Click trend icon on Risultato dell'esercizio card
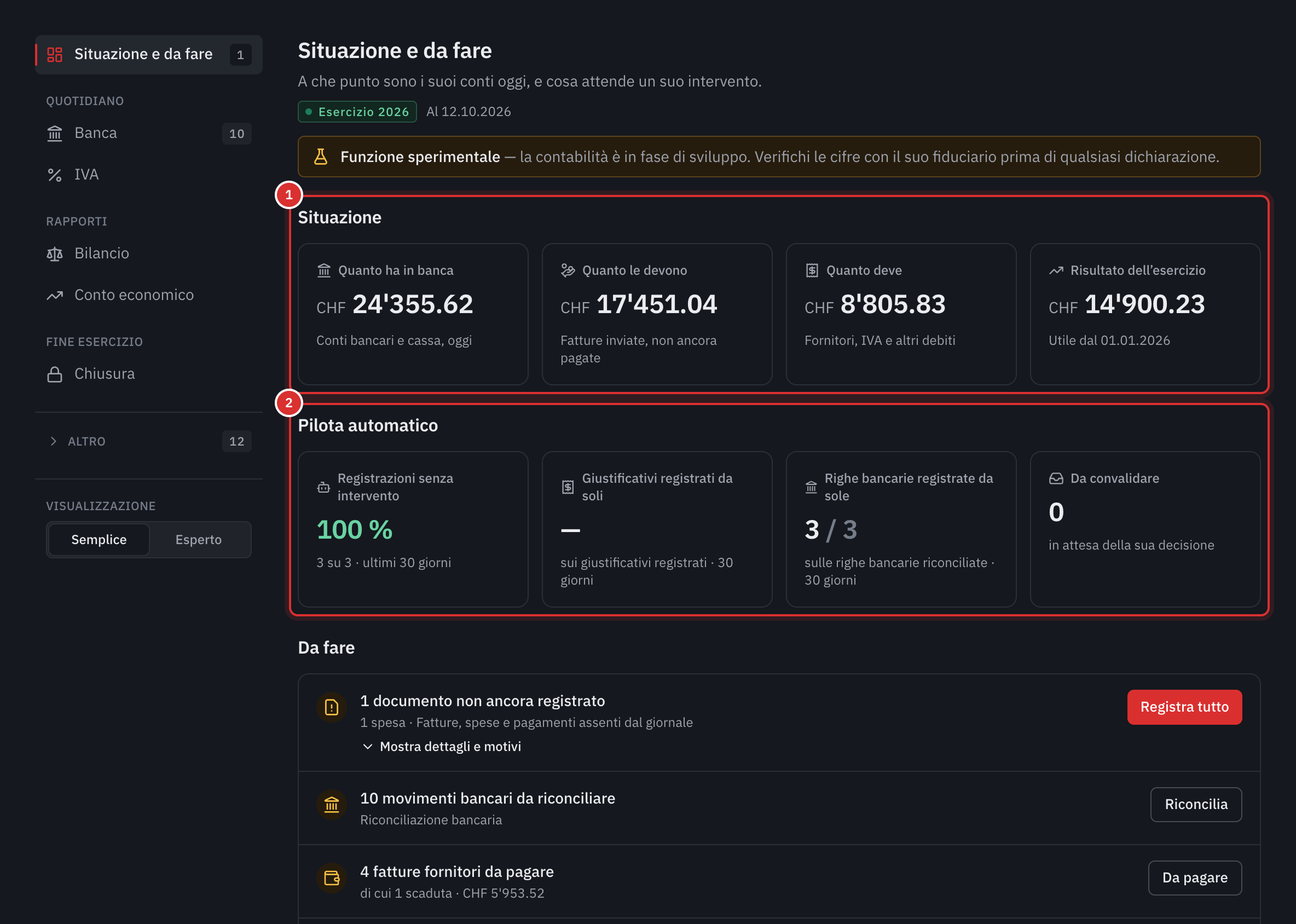This screenshot has width=1296, height=924. tap(1056, 270)
